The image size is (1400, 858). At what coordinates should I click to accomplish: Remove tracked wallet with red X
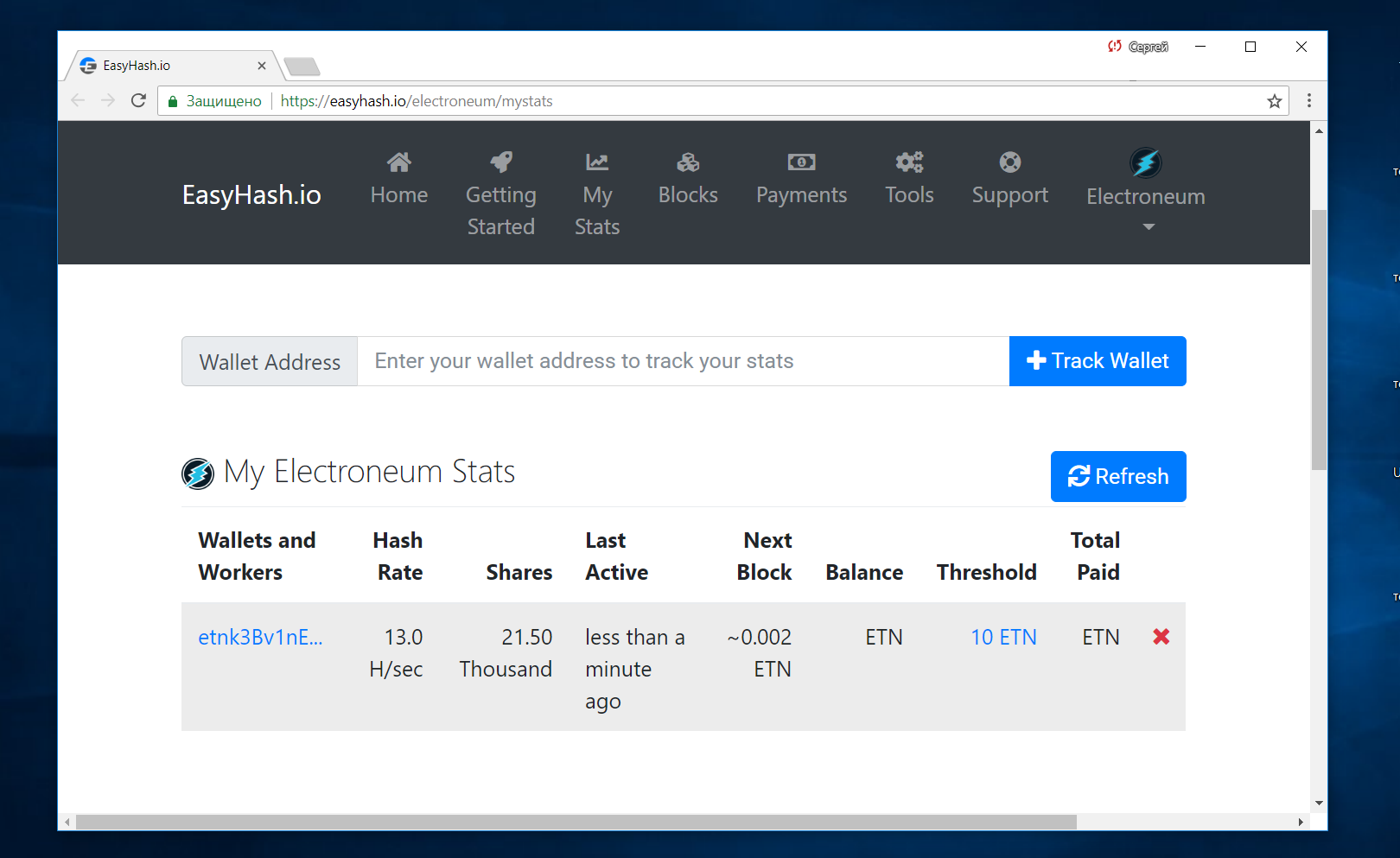tap(1161, 637)
